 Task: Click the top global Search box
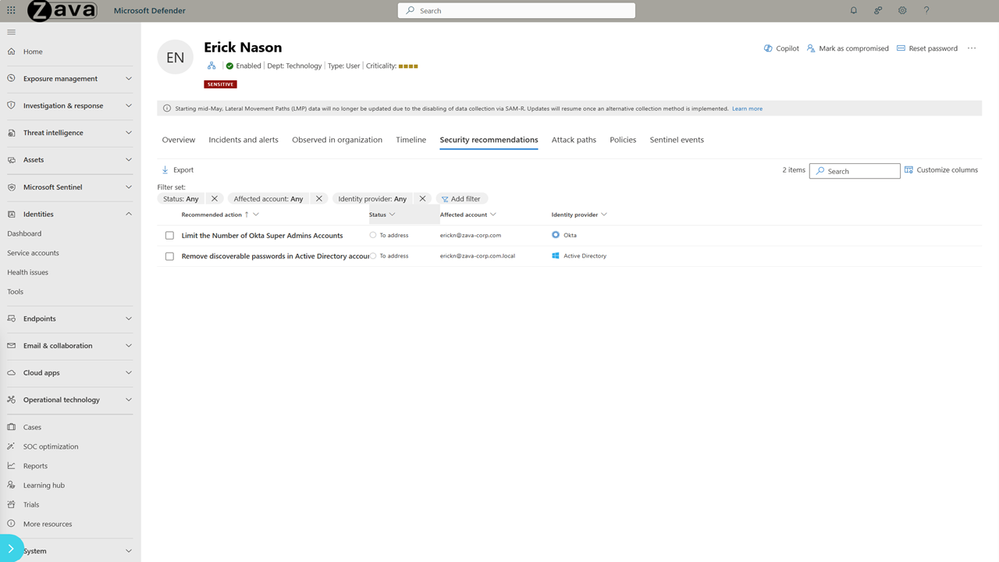click(517, 10)
